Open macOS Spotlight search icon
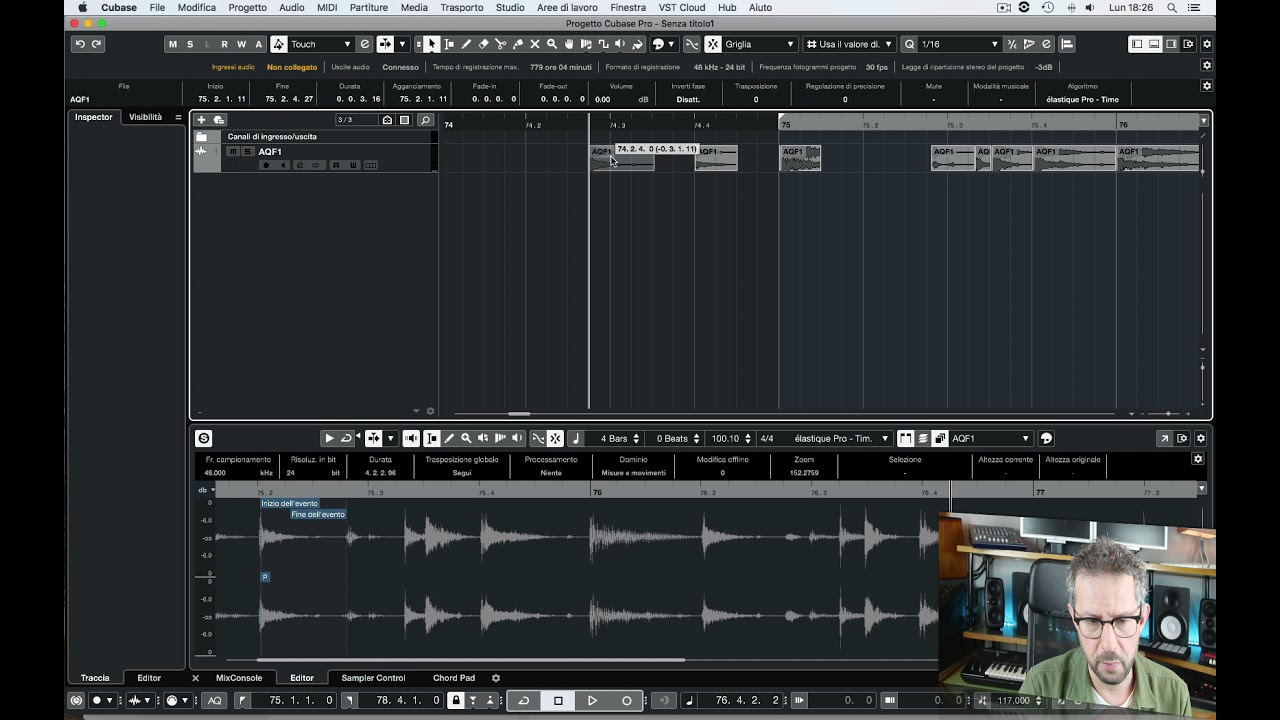 [1172, 7]
